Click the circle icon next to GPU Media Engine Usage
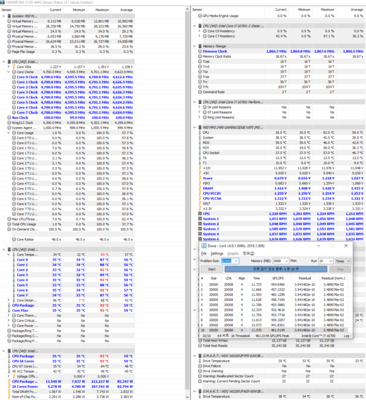 [200, 16]
